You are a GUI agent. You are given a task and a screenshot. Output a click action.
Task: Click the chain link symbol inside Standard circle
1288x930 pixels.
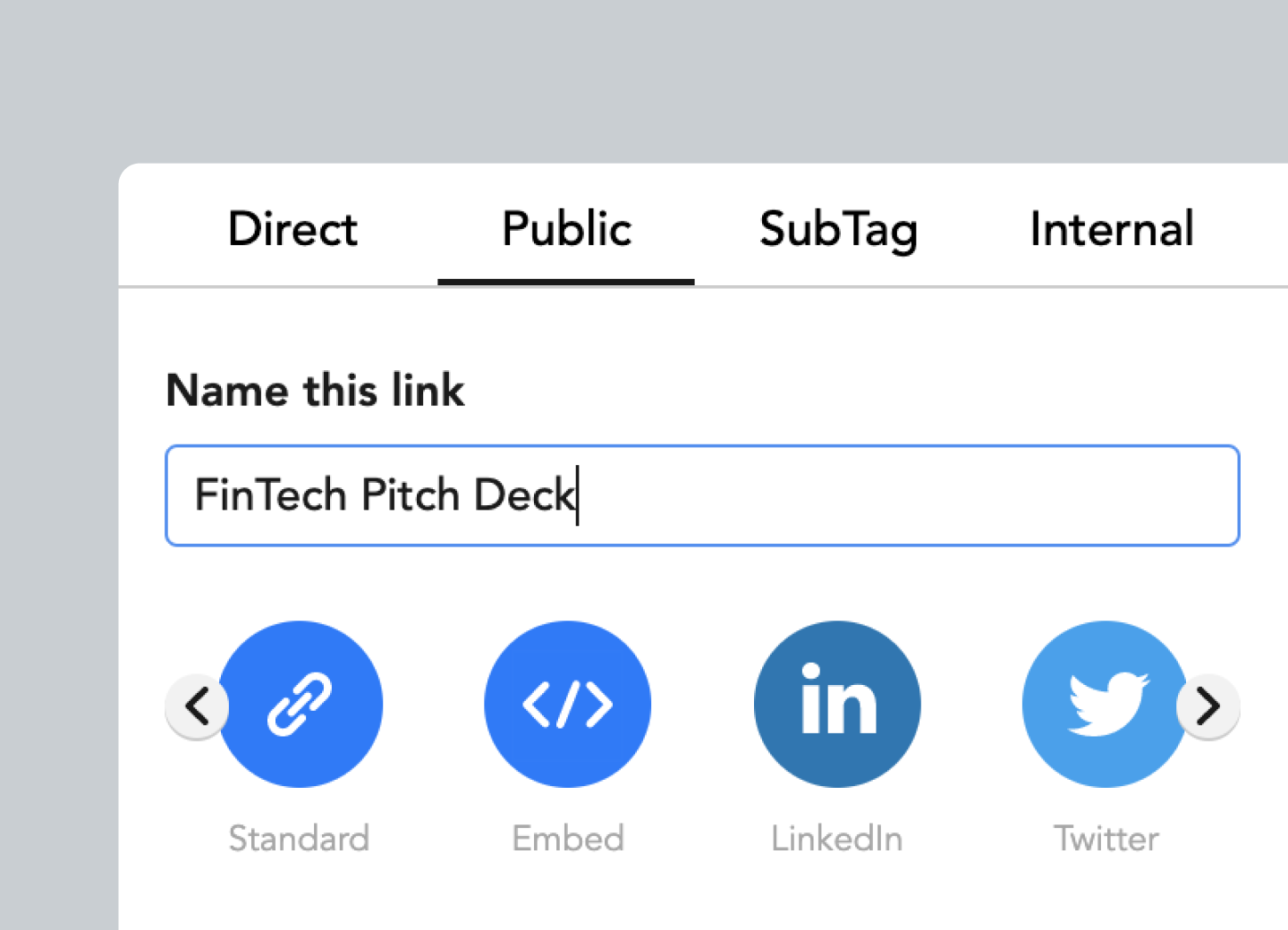301,705
